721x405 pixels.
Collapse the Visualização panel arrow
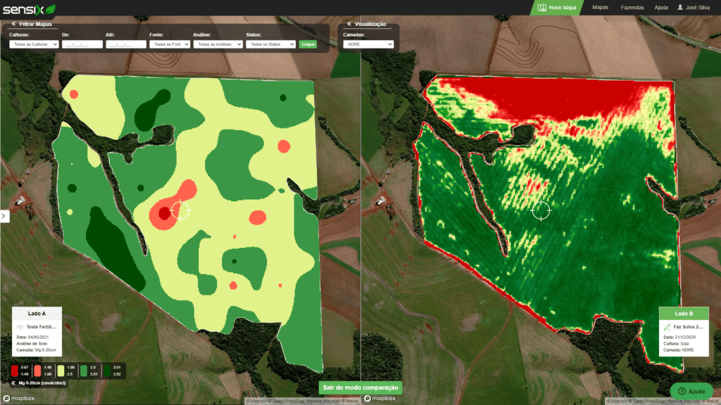[x=349, y=24]
